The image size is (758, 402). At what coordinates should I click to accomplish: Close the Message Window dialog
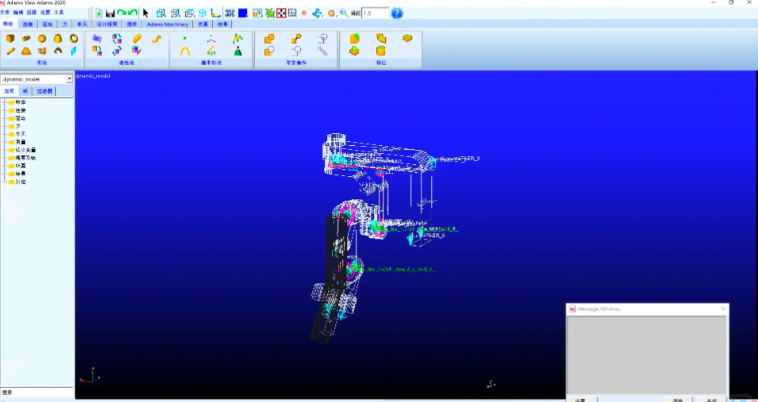point(721,309)
